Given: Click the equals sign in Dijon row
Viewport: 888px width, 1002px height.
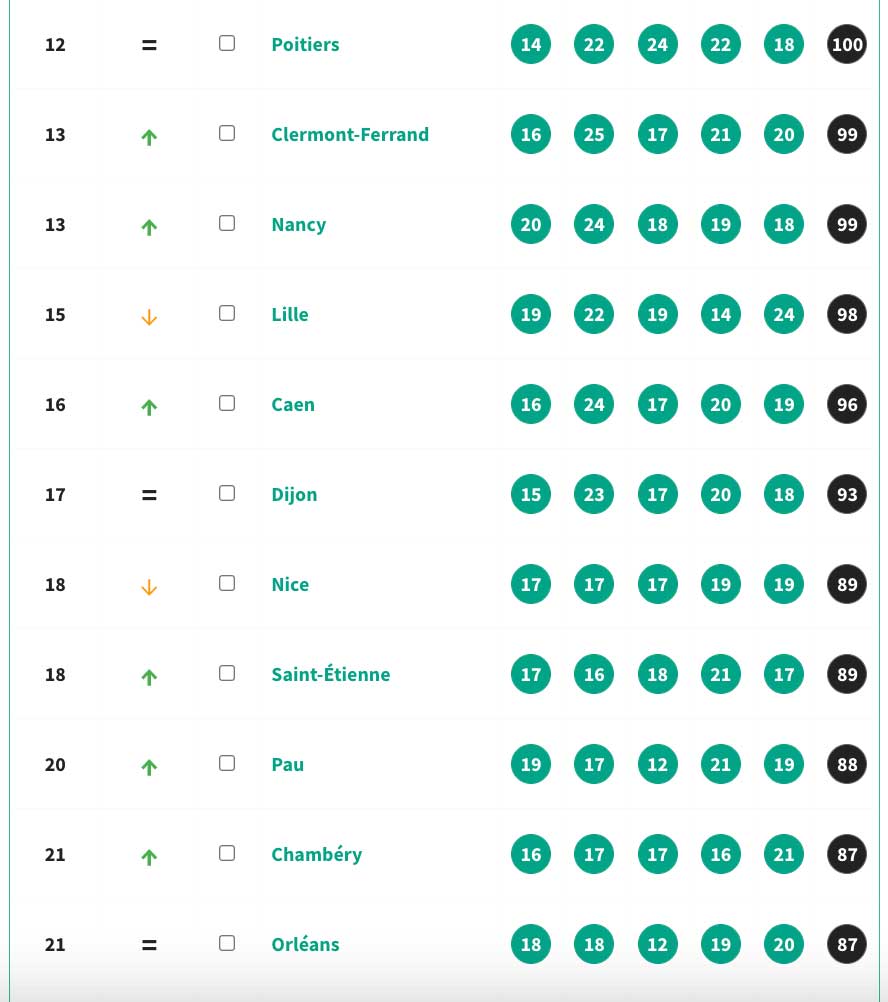Looking at the screenshot, I should pyautogui.click(x=149, y=495).
